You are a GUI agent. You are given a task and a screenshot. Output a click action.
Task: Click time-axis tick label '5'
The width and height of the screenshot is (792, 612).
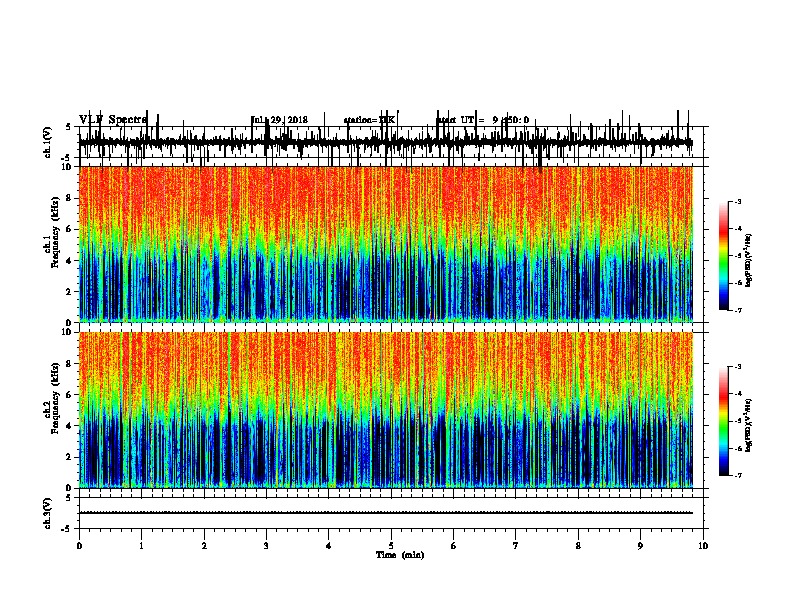pyautogui.click(x=391, y=546)
